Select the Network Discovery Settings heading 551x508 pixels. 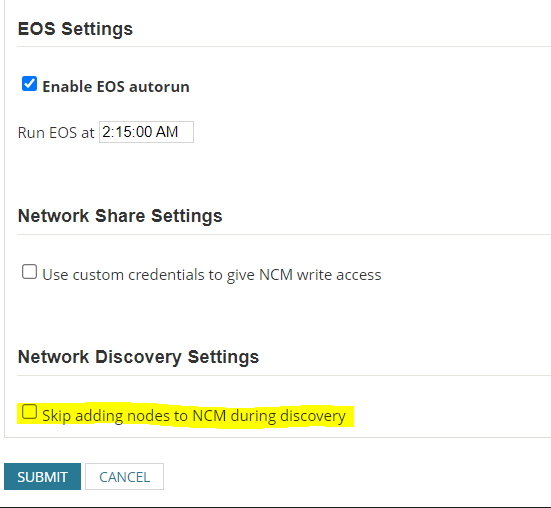[138, 357]
